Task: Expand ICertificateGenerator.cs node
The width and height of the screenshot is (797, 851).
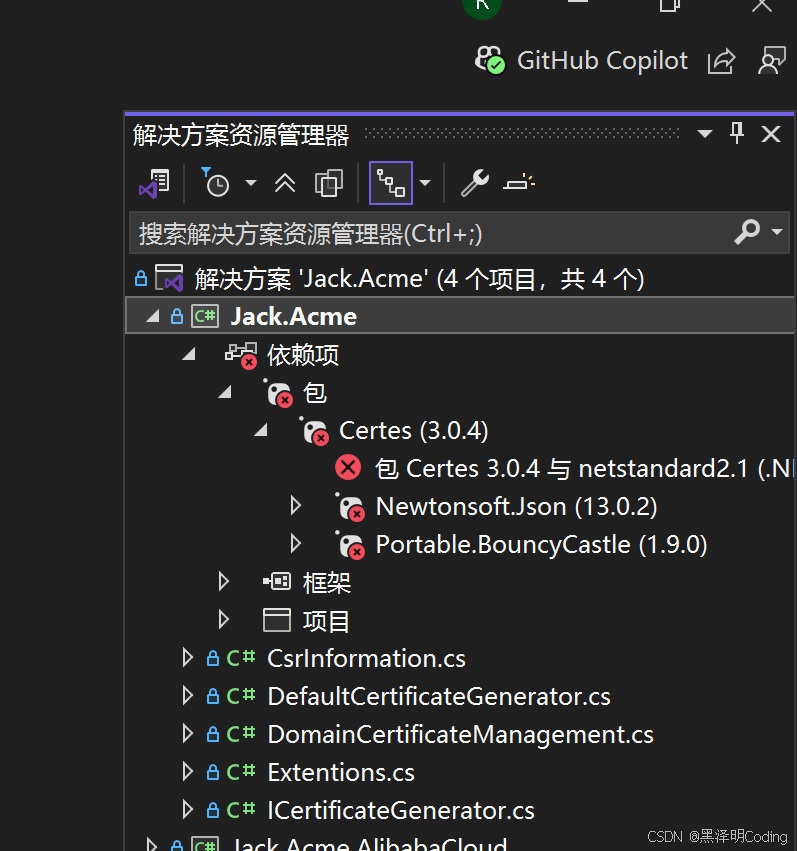Action: [188, 810]
